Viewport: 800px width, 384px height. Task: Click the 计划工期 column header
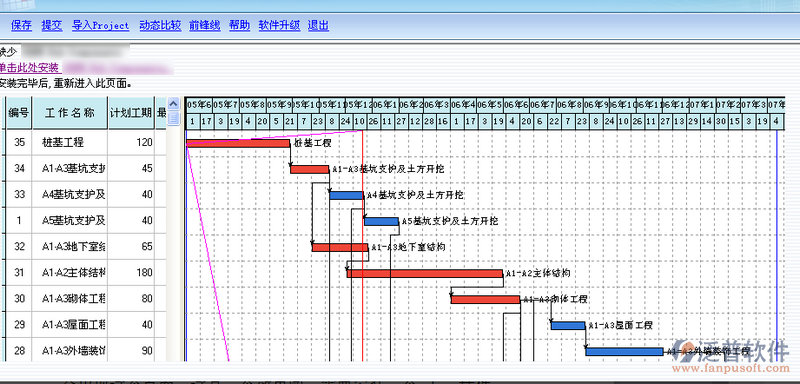coord(131,113)
